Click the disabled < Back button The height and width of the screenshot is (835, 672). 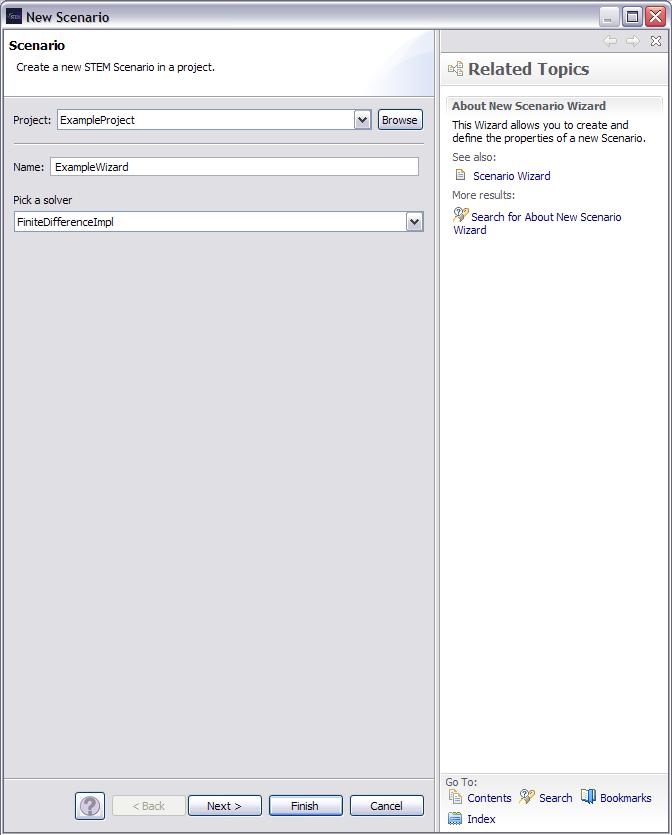(x=149, y=806)
